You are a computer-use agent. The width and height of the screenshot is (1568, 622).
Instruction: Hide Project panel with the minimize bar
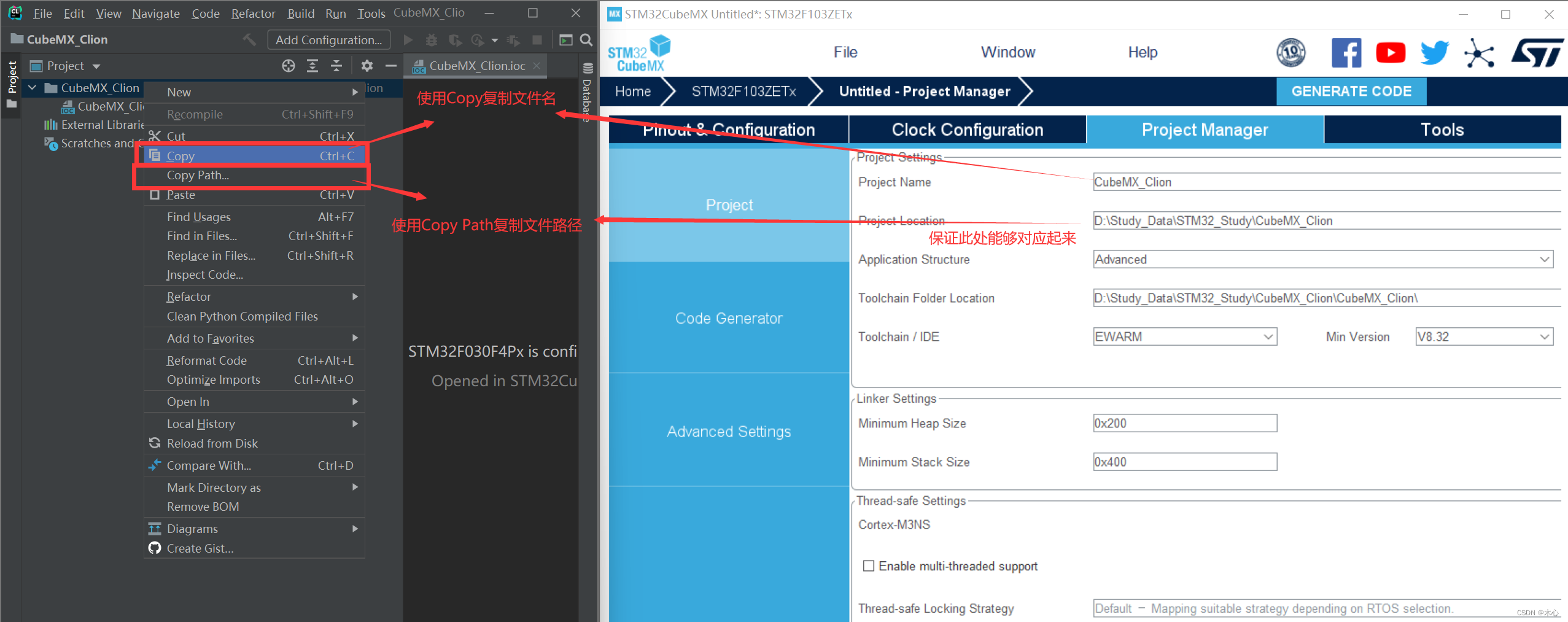click(x=391, y=66)
